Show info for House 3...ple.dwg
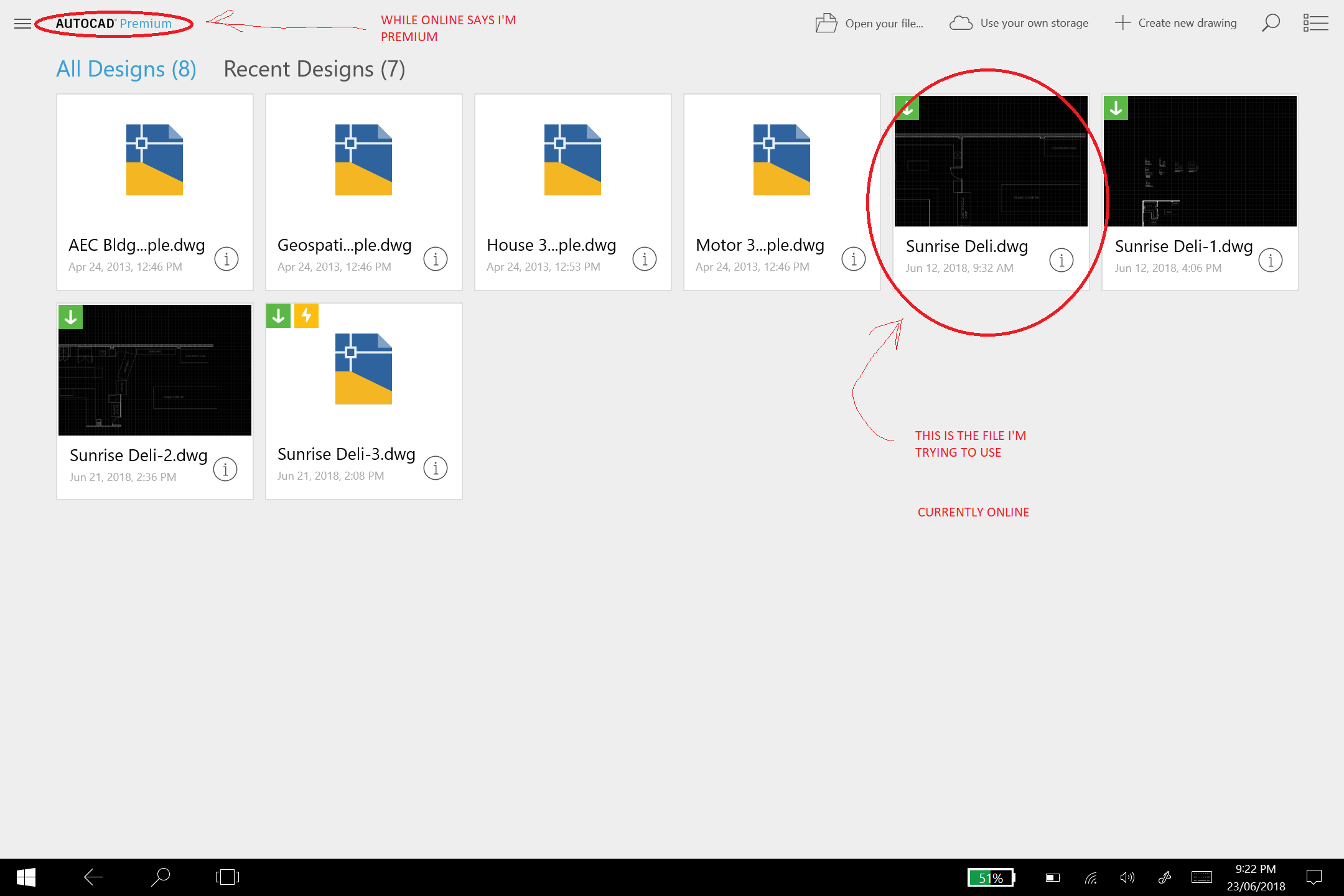This screenshot has height=896, width=1344. coord(645,258)
